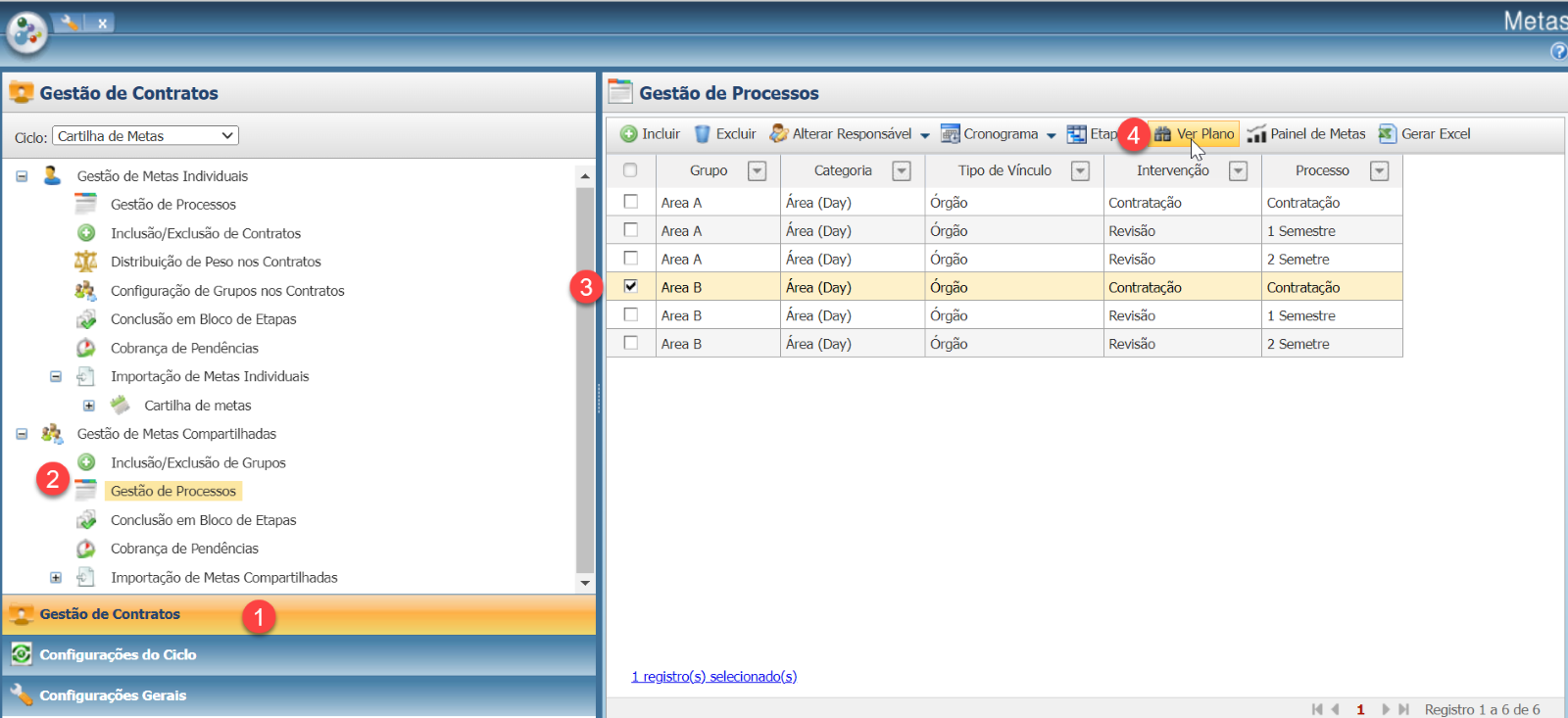Click the Cartilha de metas tree icon
The image size is (1568, 718).
[x=121, y=405]
